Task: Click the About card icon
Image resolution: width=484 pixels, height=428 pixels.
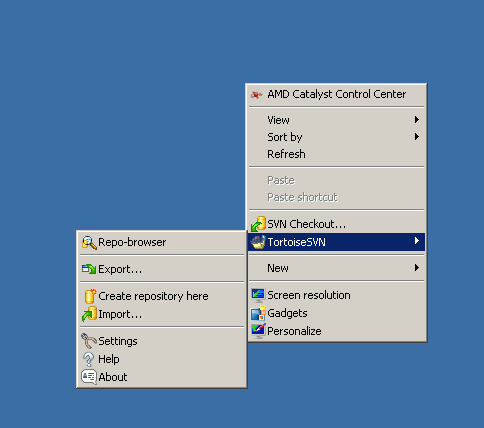Action: coord(89,377)
